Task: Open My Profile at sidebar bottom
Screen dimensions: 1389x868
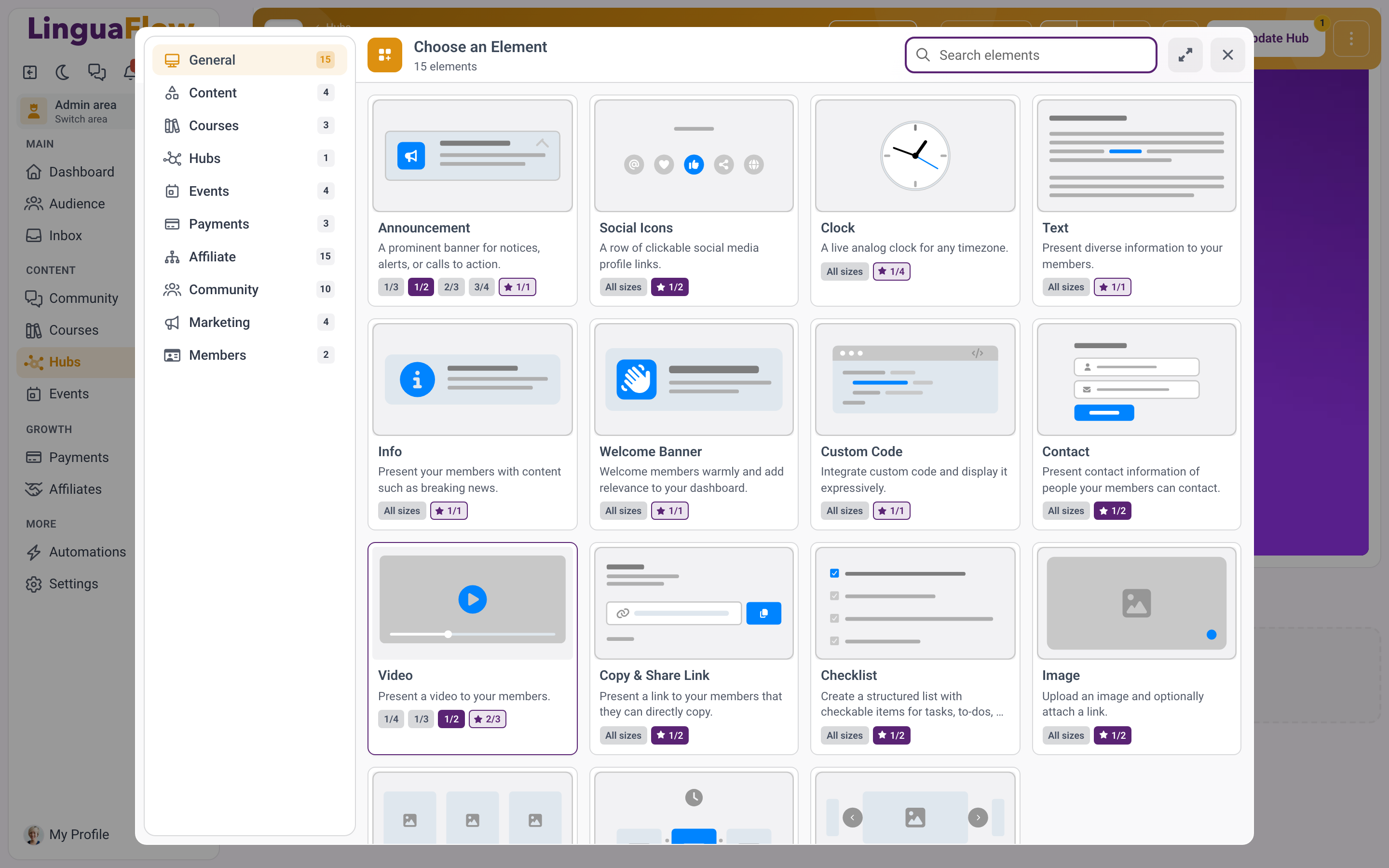Action: pyautogui.click(x=67, y=834)
